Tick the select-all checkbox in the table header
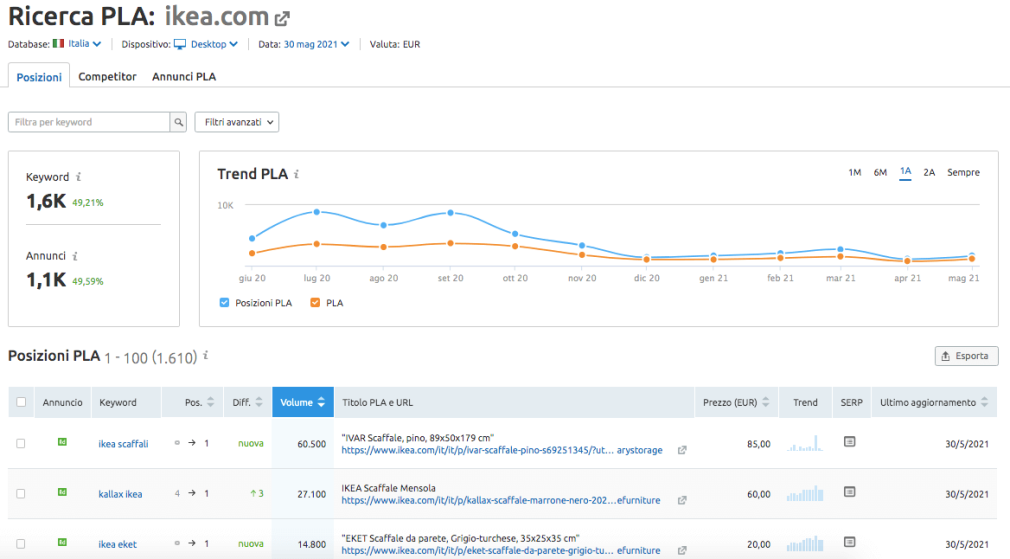The image size is (1010, 559). pyautogui.click(x=21, y=402)
